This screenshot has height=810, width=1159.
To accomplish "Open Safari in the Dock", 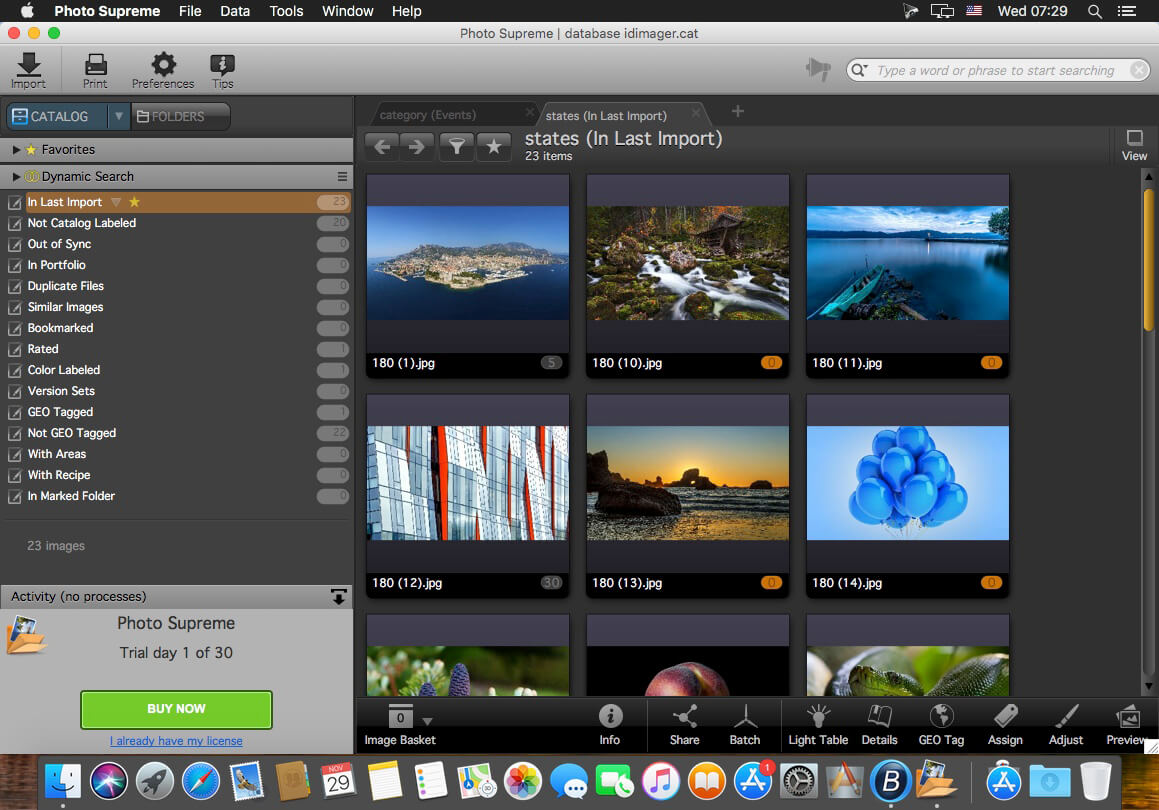I will [x=201, y=781].
